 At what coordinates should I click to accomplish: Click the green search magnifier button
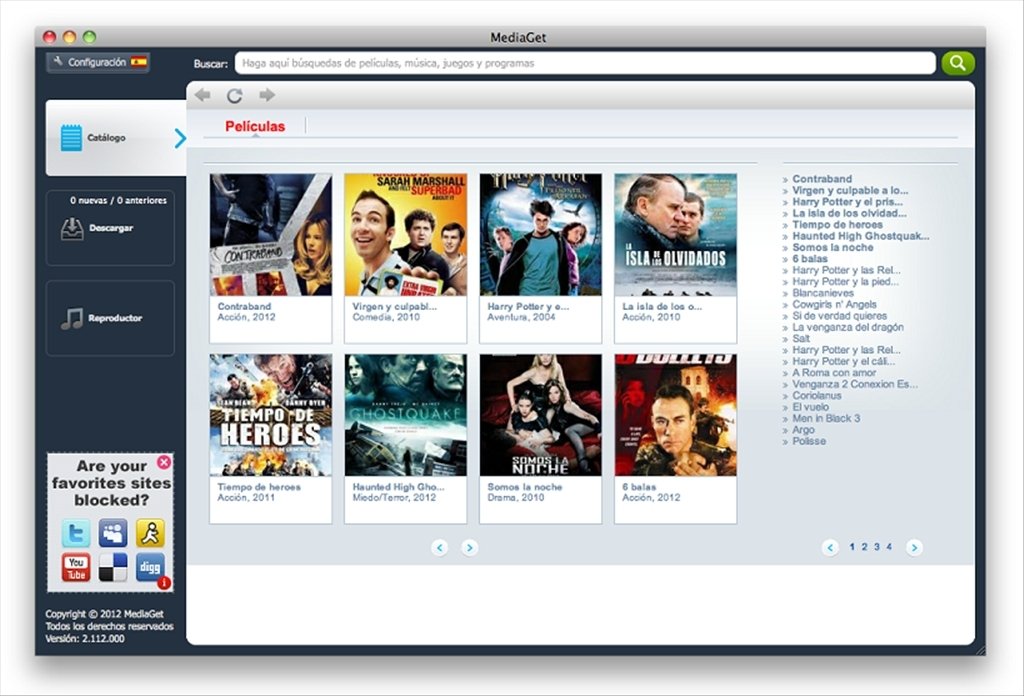[957, 63]
